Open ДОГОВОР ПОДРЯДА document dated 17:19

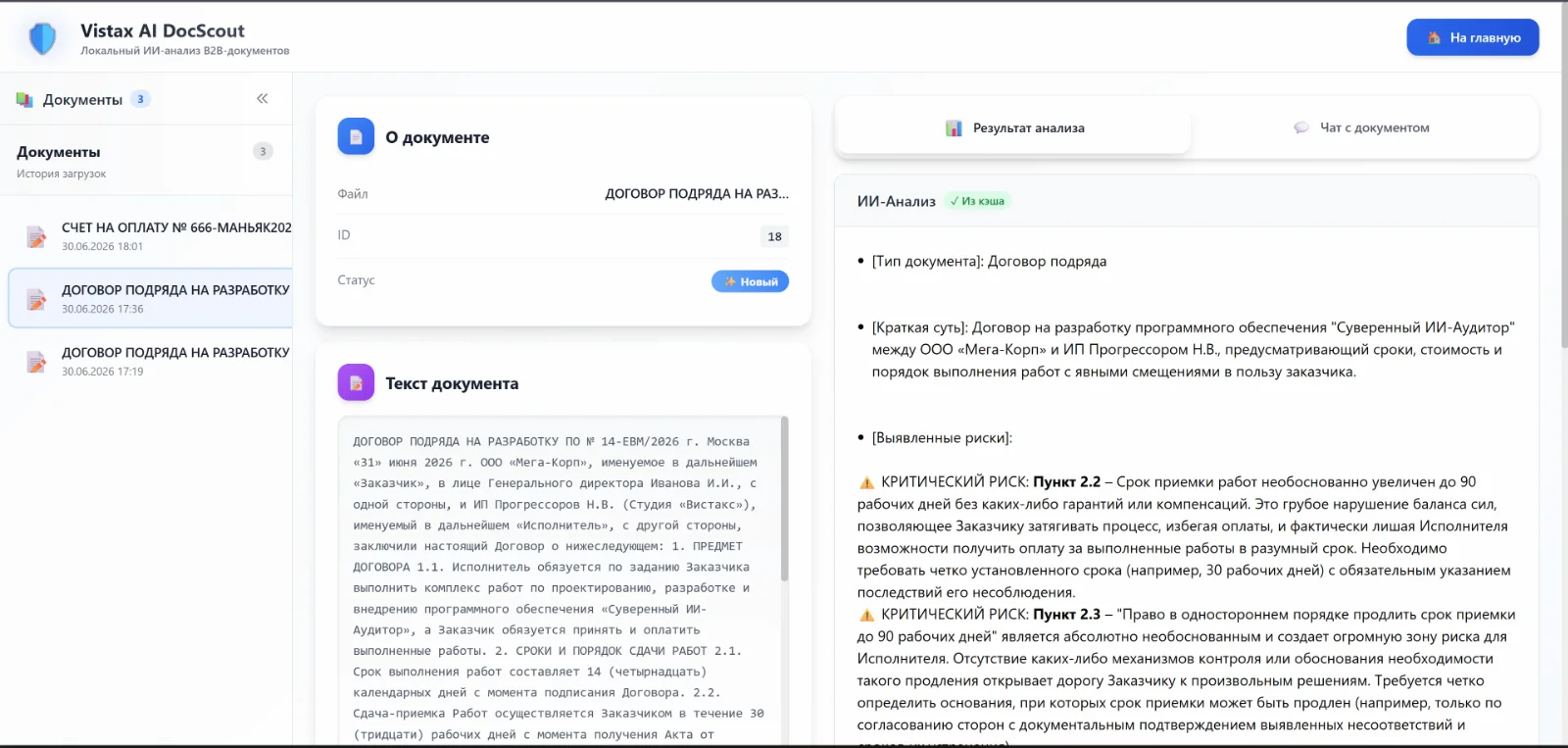tap(150, 361)
